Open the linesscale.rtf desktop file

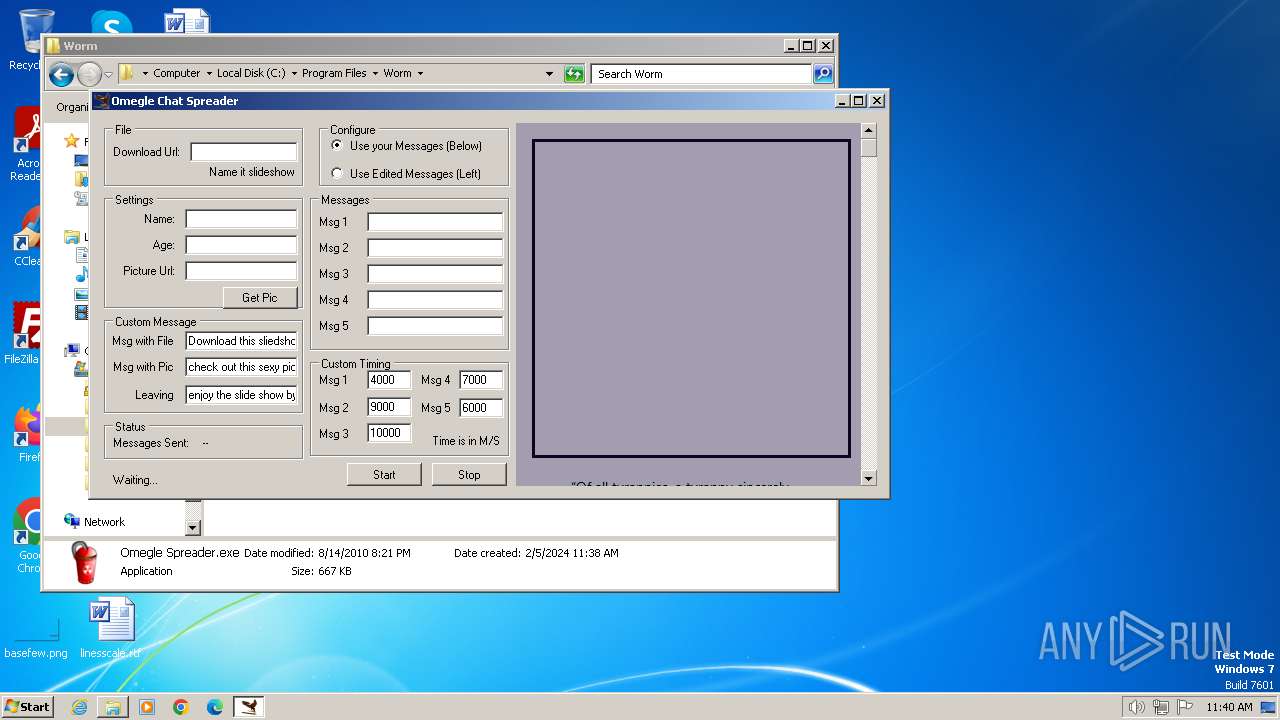(x=110, y=630)
